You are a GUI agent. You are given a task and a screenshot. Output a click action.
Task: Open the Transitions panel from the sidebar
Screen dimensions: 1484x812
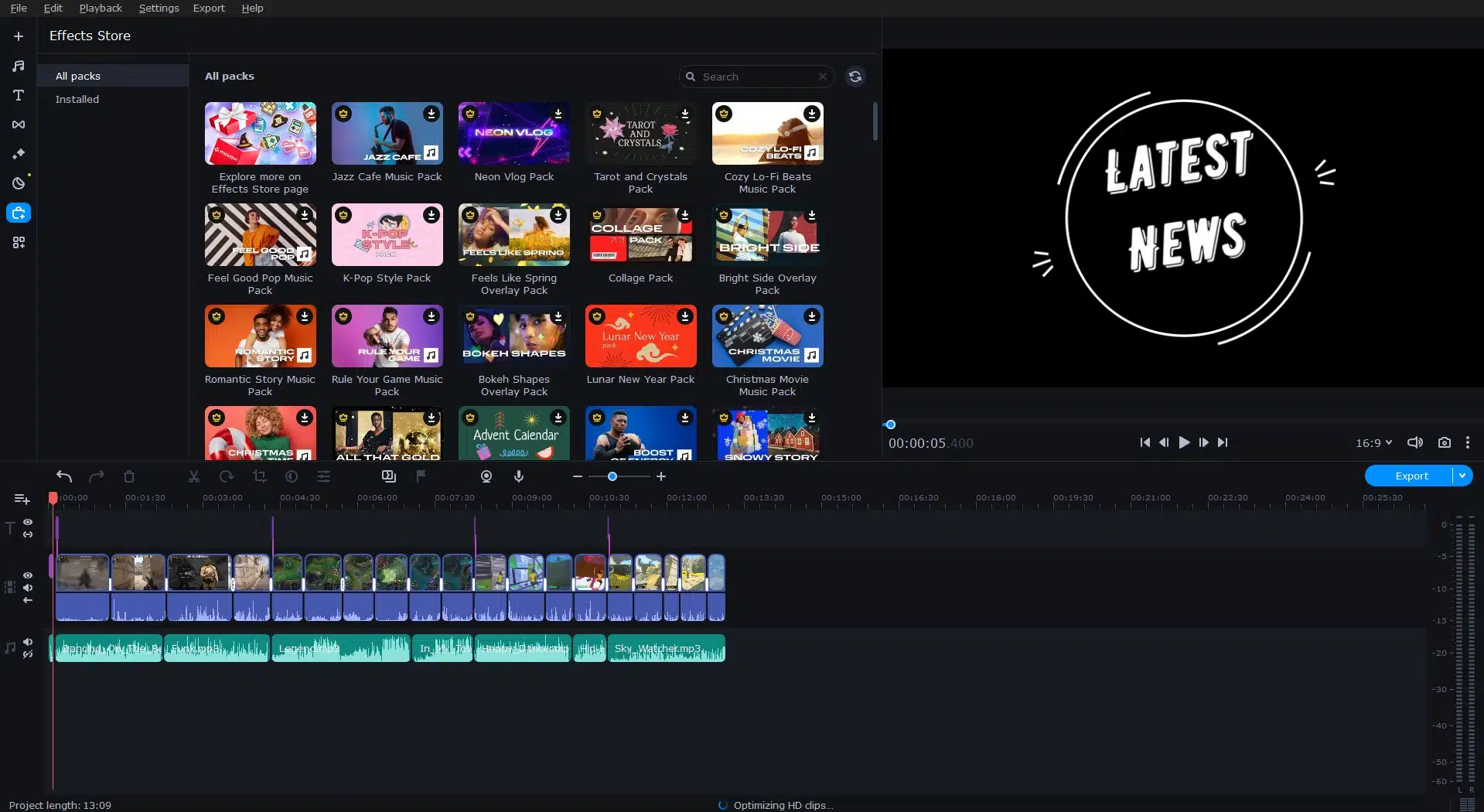tap(18, 124)
